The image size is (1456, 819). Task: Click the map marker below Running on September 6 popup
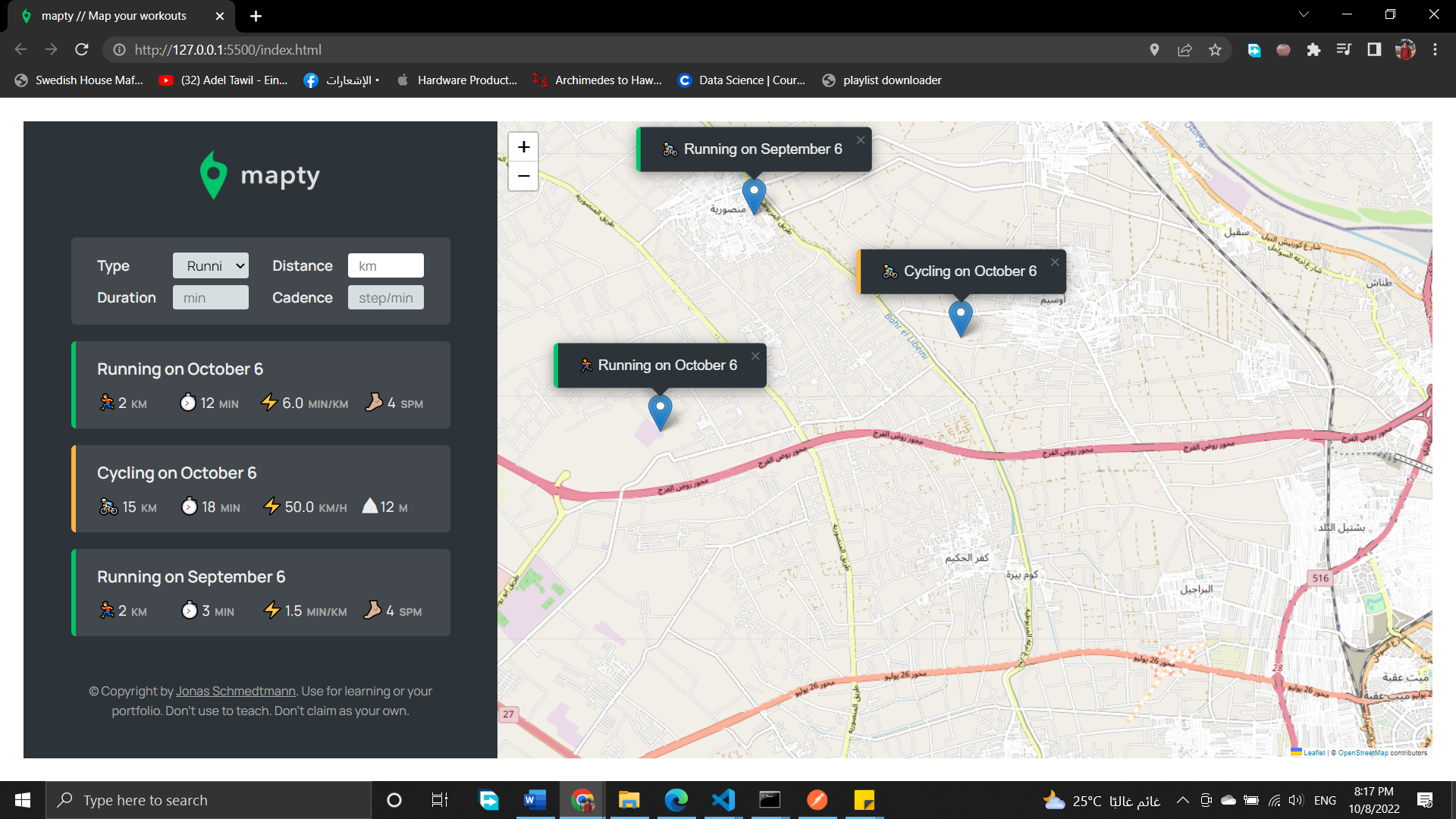(x=755, y=193)
